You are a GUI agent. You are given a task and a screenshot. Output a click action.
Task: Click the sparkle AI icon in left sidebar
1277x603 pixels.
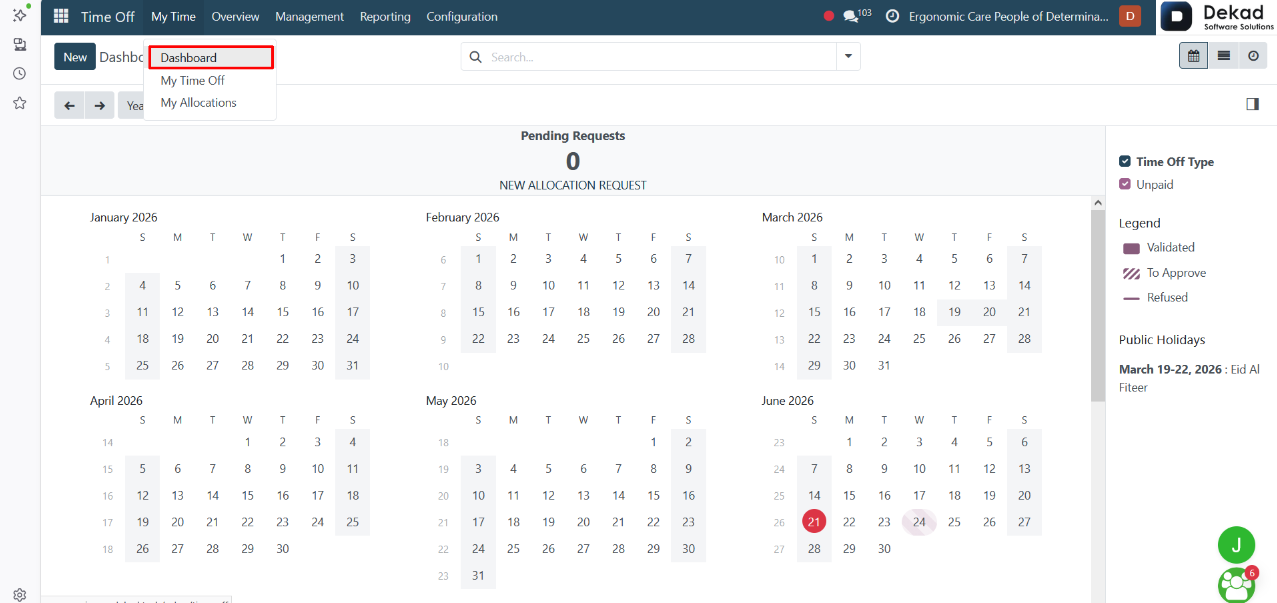coord(19,15)
